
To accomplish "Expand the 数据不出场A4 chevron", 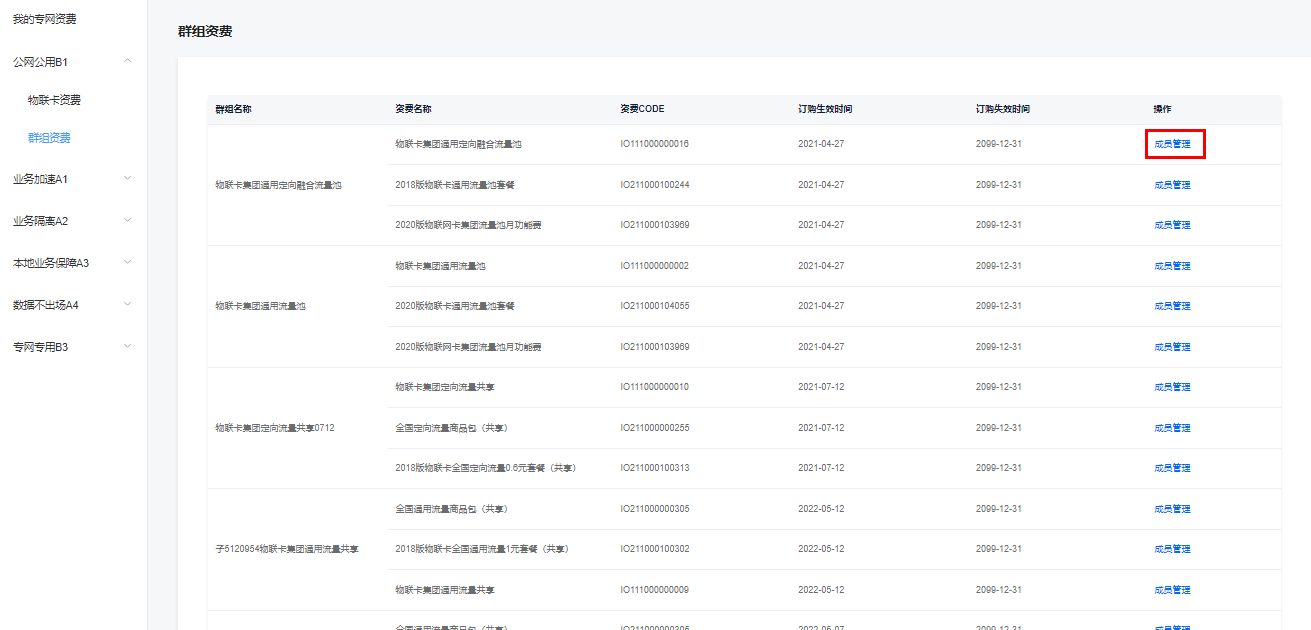I will click(127, 305).
